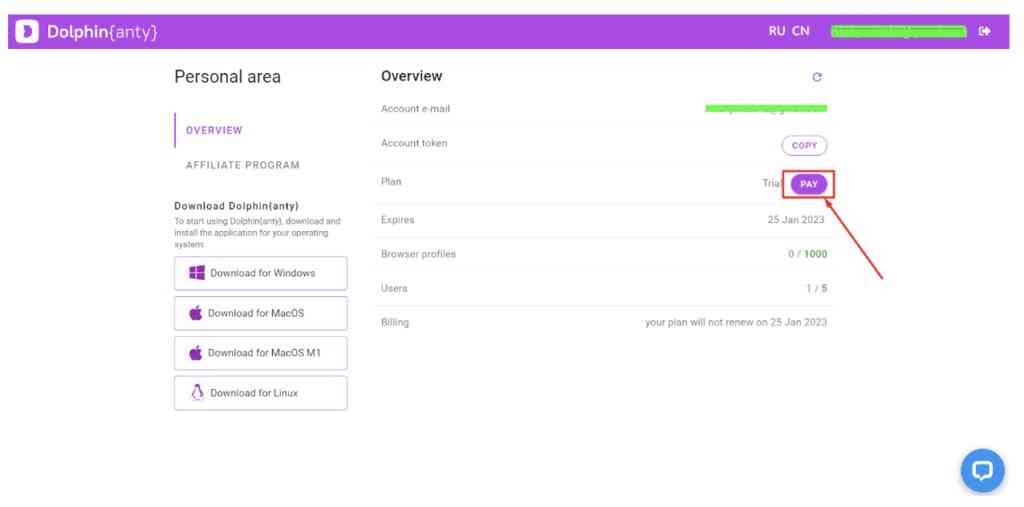This screenshot has height=507, width=1024.
Task: Open the Affiliate Program section
Action: [x=243, y=165]
